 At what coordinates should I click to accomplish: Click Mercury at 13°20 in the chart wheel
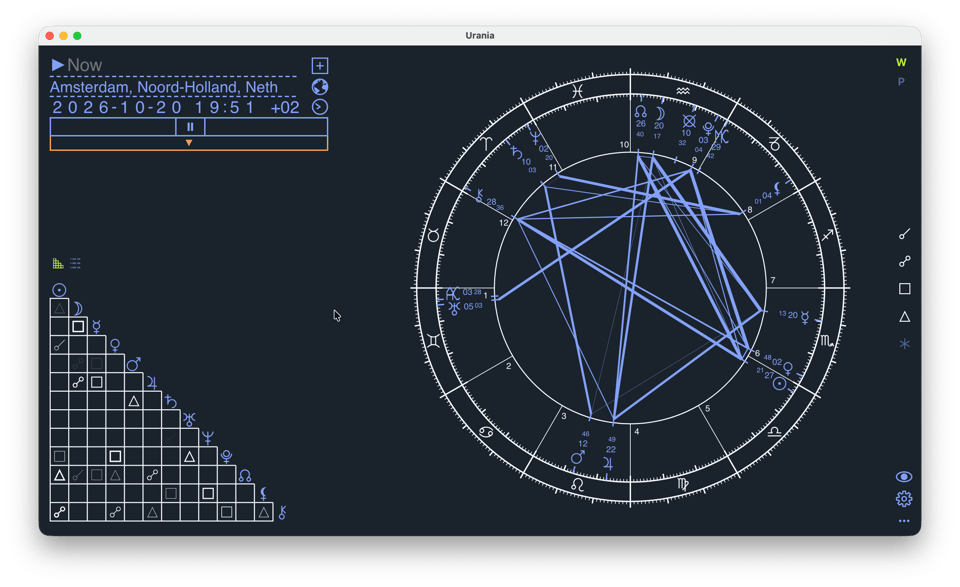[805, 317]
